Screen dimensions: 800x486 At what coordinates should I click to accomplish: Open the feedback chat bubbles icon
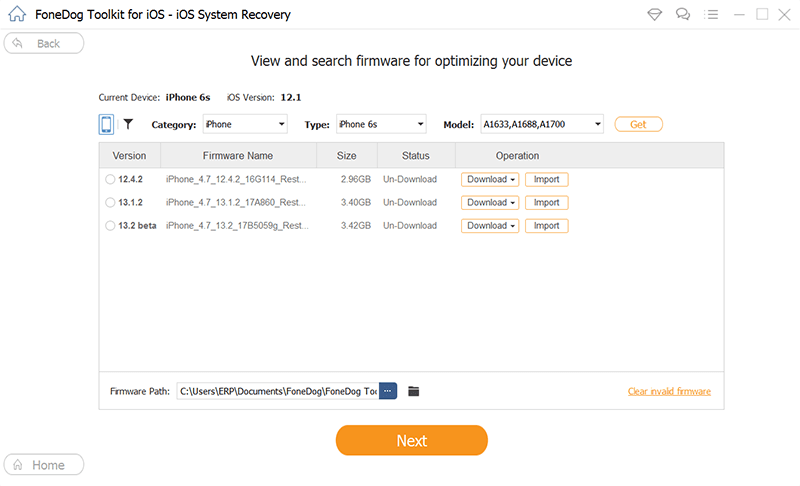[683, 14]
